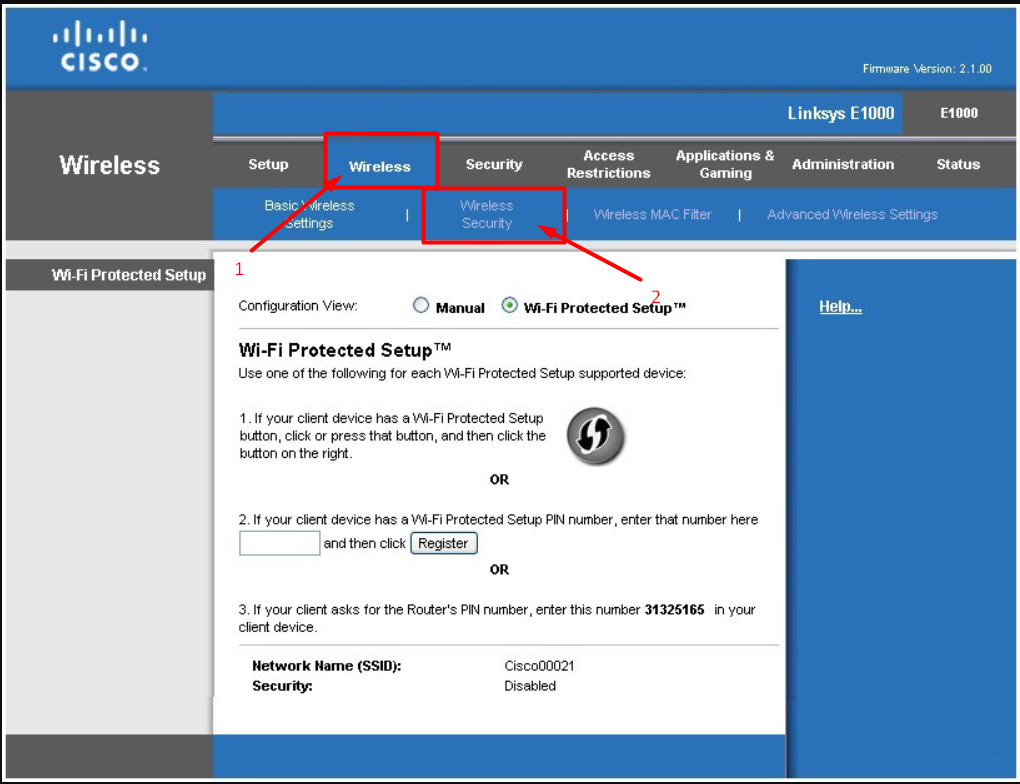Image resolution: width=1020 pixels, height=784 pixels.
Task: Click the E1000 model label
Action: click(x=958, y=113)
